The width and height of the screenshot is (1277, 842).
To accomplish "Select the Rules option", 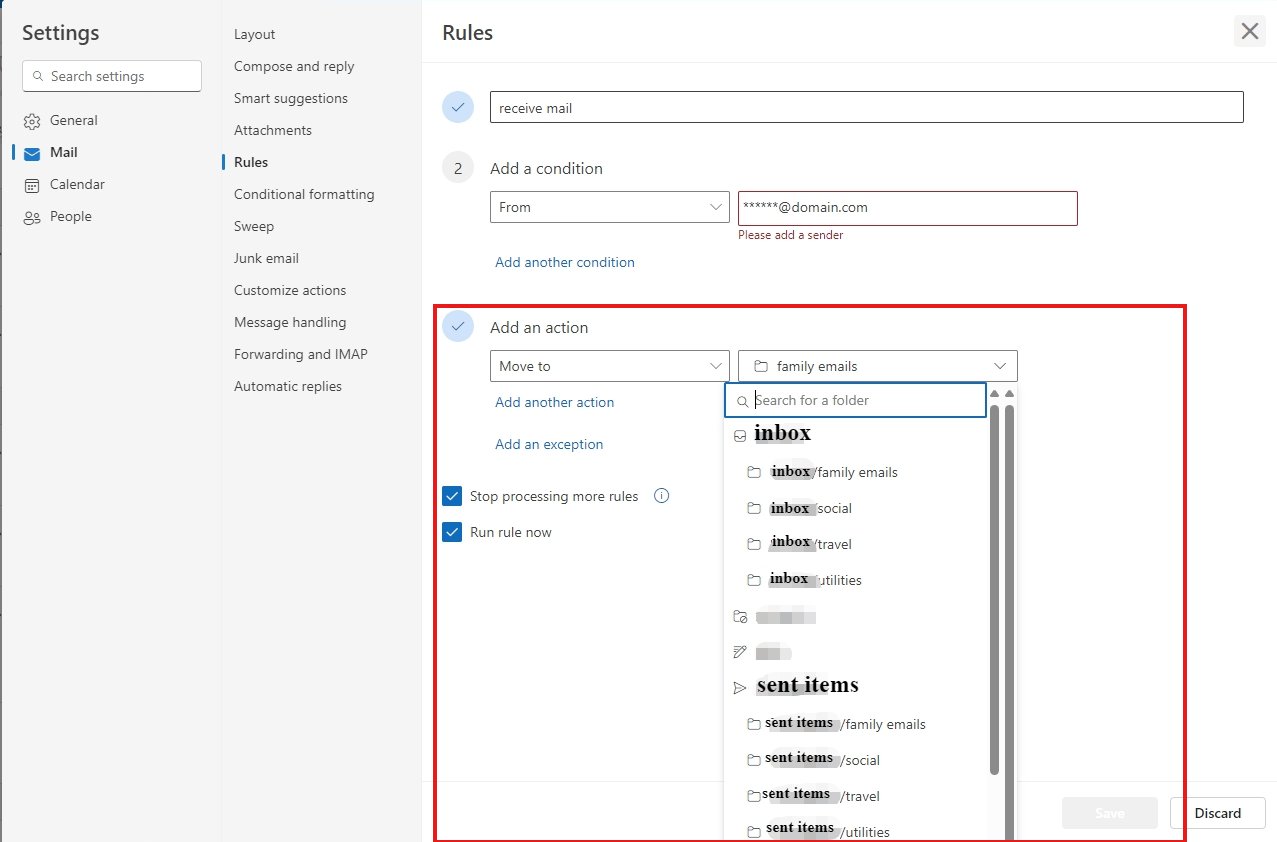I will [x=251, y=162].
